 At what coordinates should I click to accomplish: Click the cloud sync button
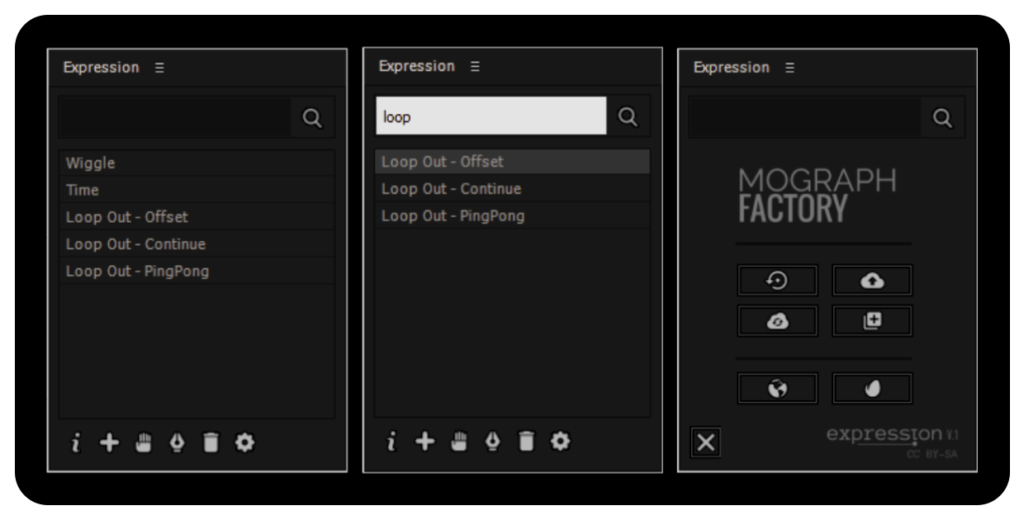tap(777, 321)
